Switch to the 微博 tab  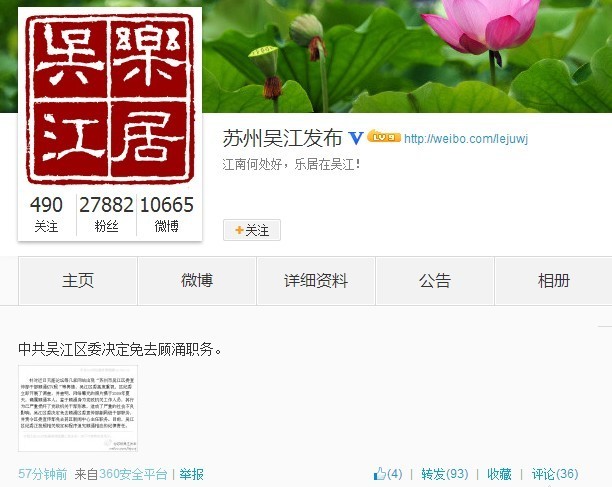pyautogui.click(x=197, y=281)
